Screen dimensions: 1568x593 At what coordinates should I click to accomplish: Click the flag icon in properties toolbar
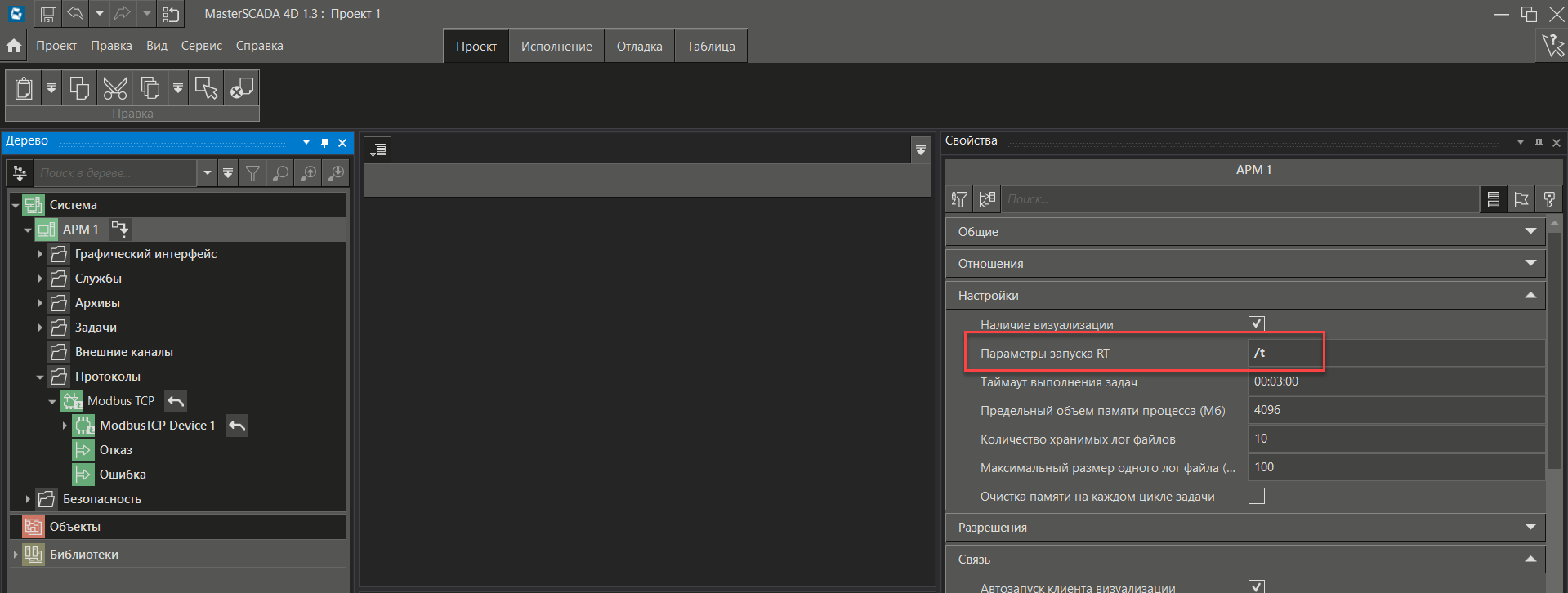click(1521, 199)
